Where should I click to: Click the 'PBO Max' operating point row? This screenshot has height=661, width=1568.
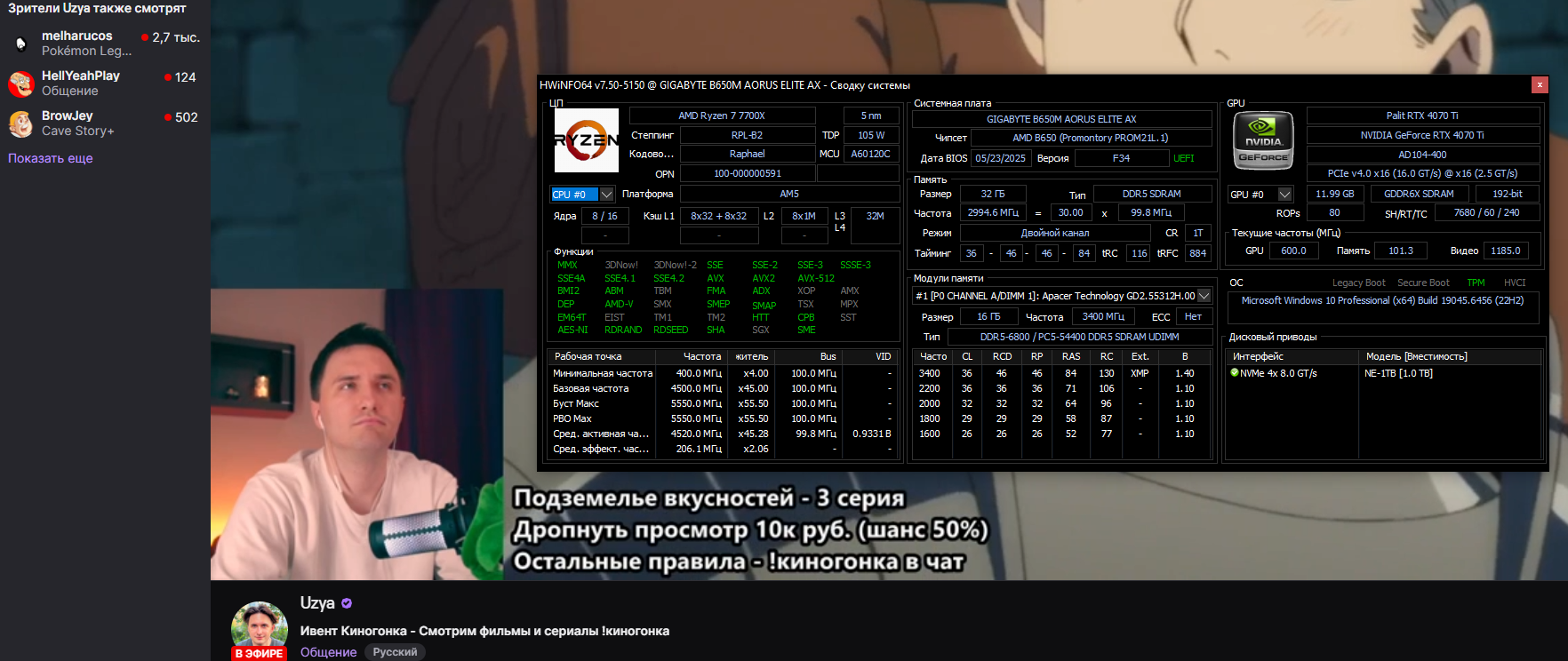coord(723,418)
